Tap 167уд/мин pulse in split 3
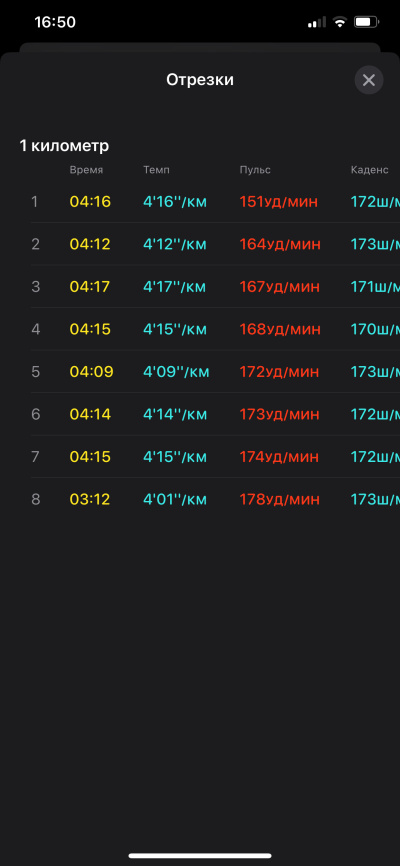The width and height of the screenshot is (400, 866). (280, 287)
